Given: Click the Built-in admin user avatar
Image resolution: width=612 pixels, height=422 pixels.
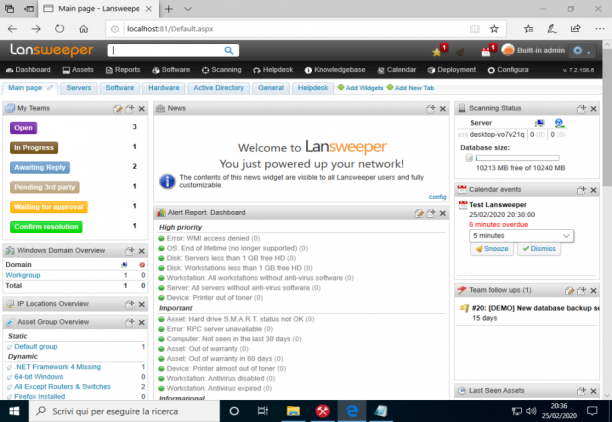Looking at the screenshot, I should point(508,50).
